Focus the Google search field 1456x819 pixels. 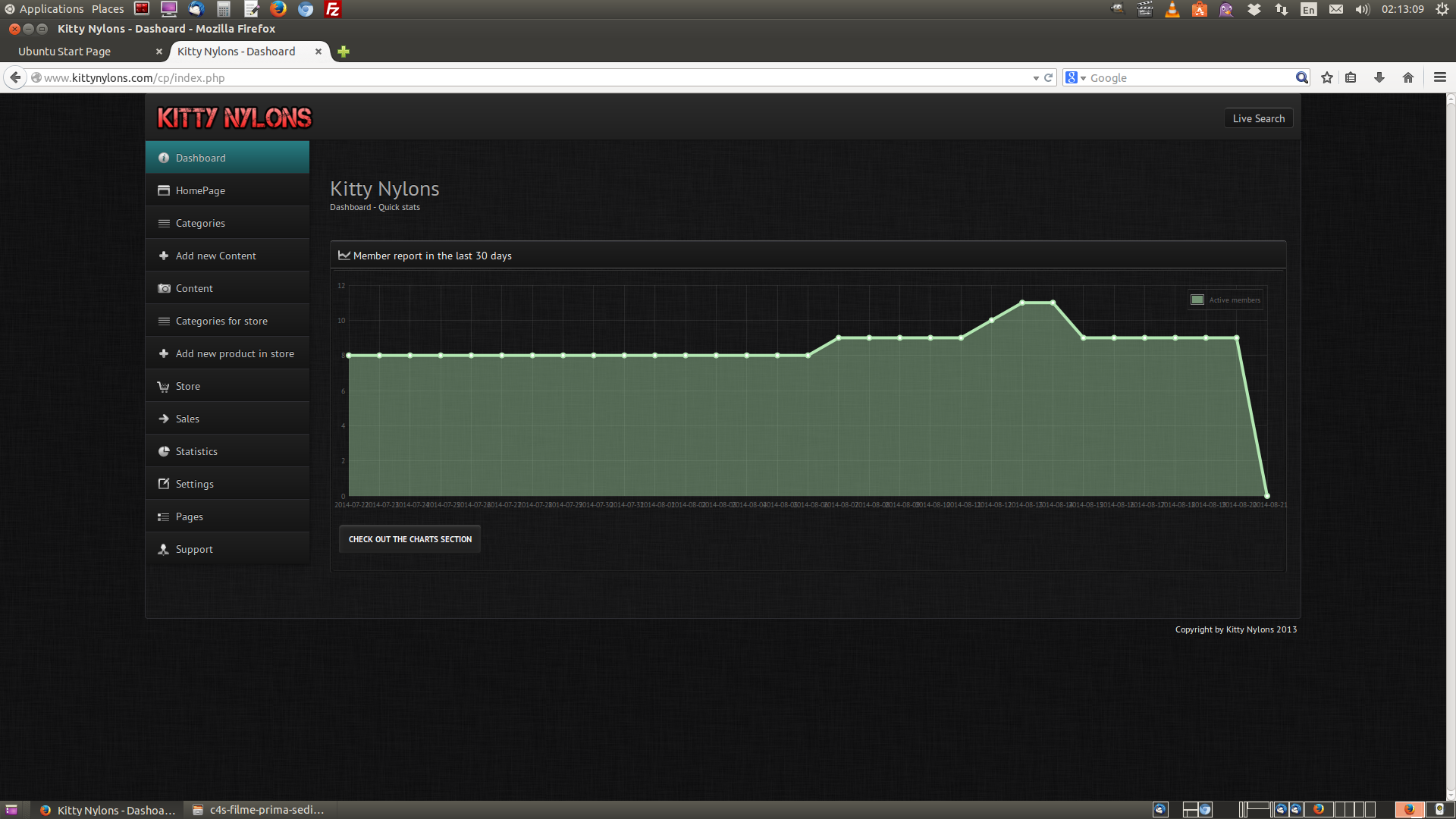[x=1191, y=77]
